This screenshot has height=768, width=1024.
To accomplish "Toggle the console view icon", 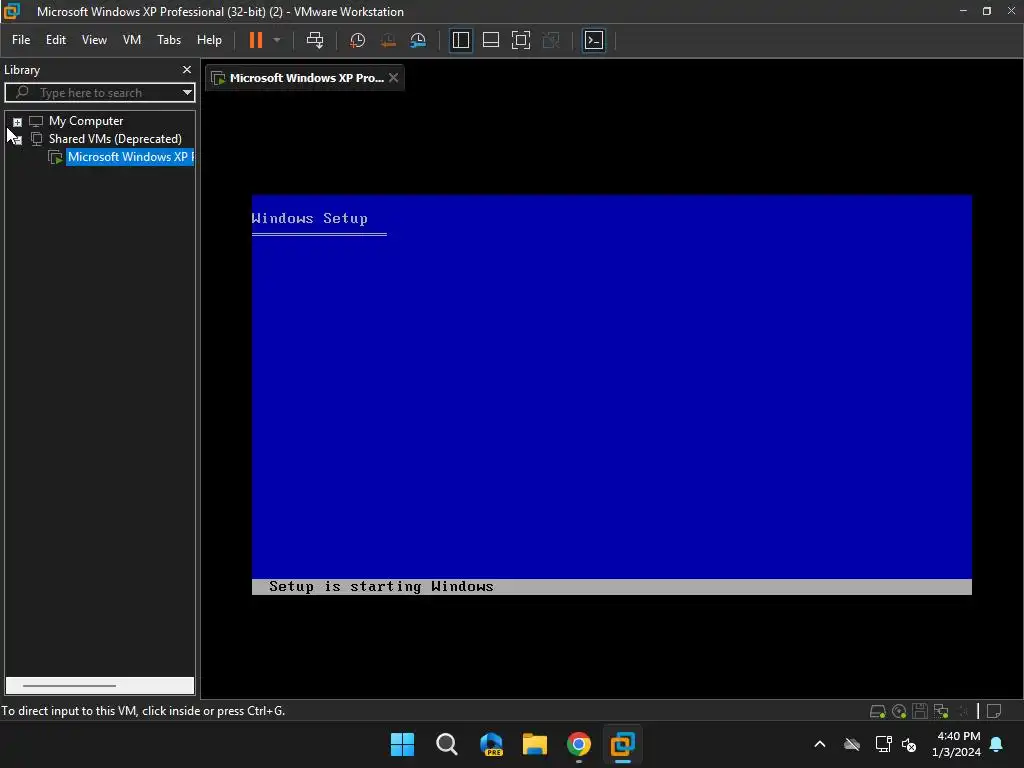I will point(594,40).
